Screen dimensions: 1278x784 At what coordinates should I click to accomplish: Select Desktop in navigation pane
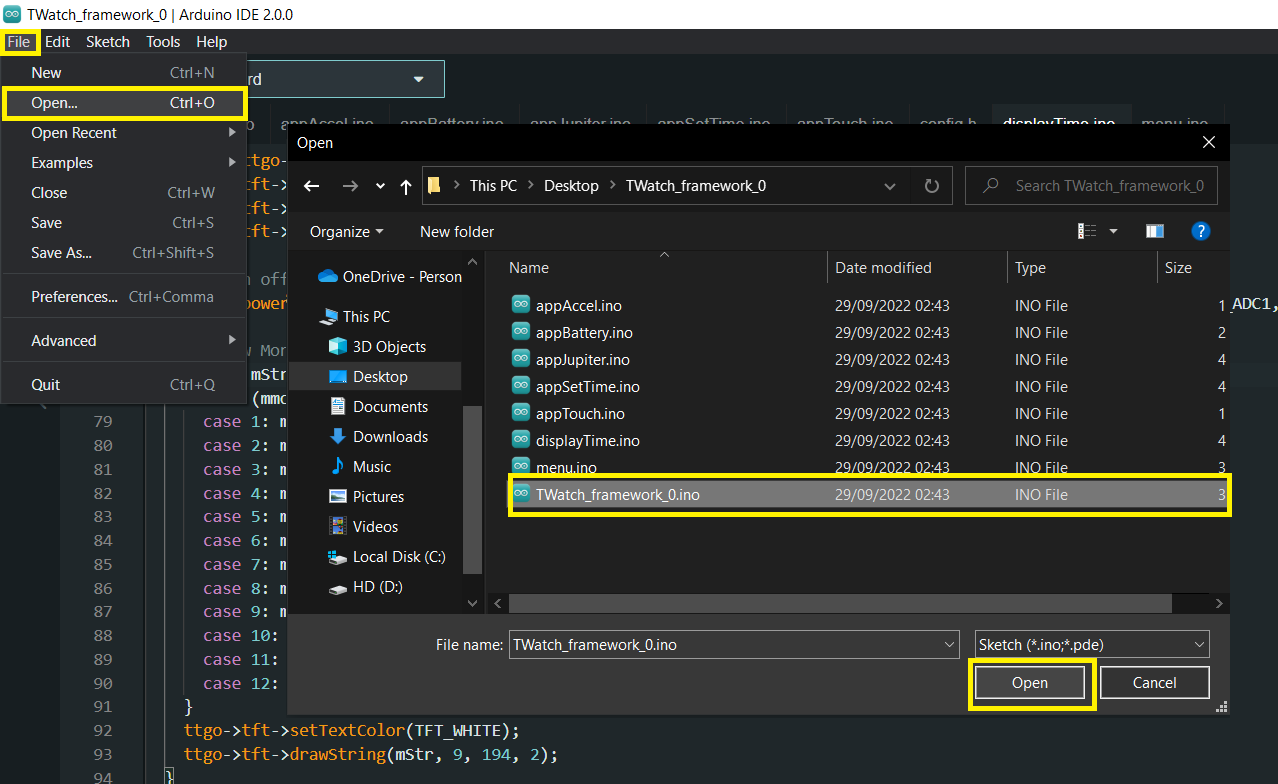coord(375,376)
